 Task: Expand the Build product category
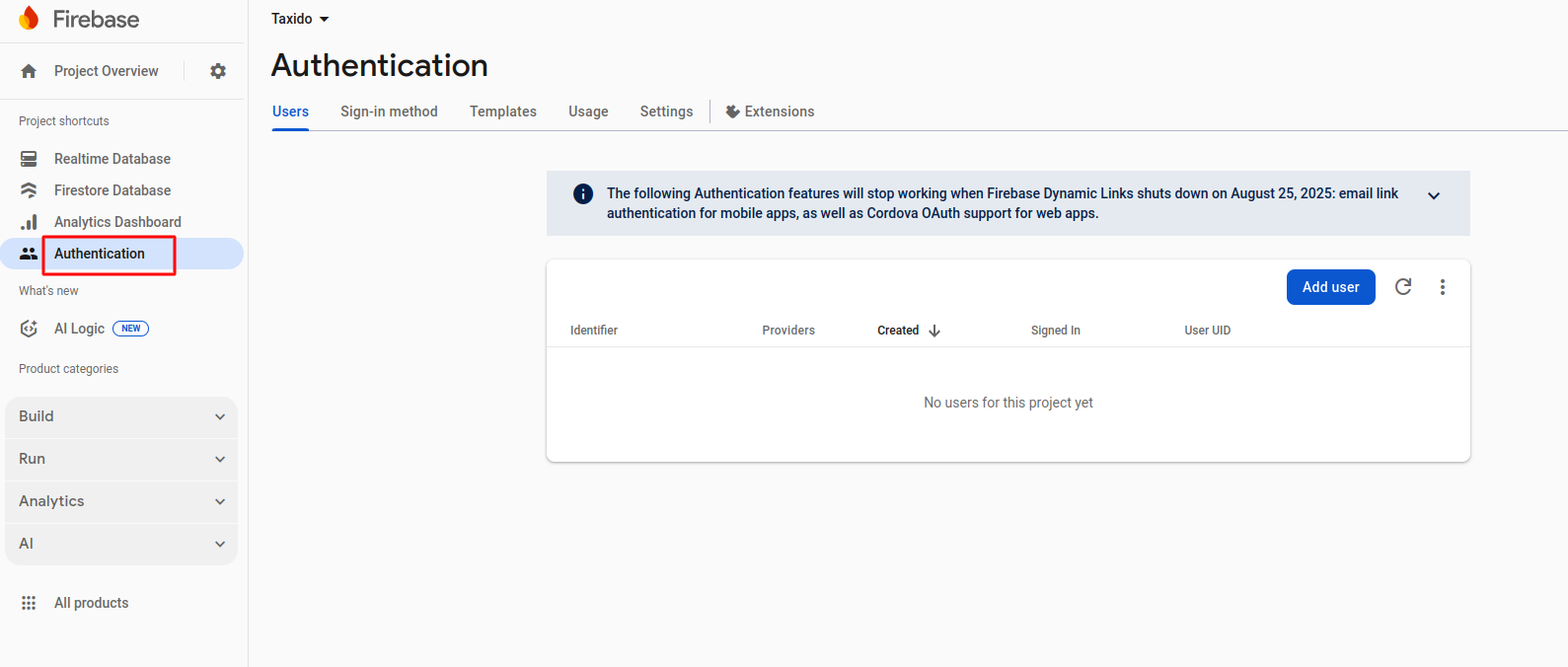(x=121, y=416)
